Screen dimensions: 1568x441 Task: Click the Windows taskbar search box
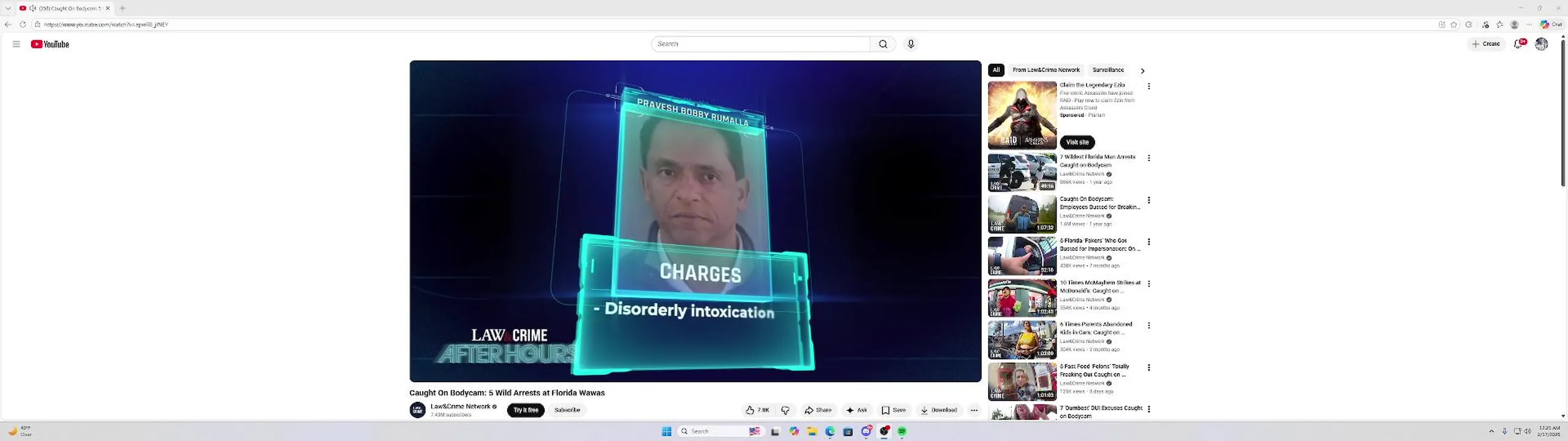point(720,431)
